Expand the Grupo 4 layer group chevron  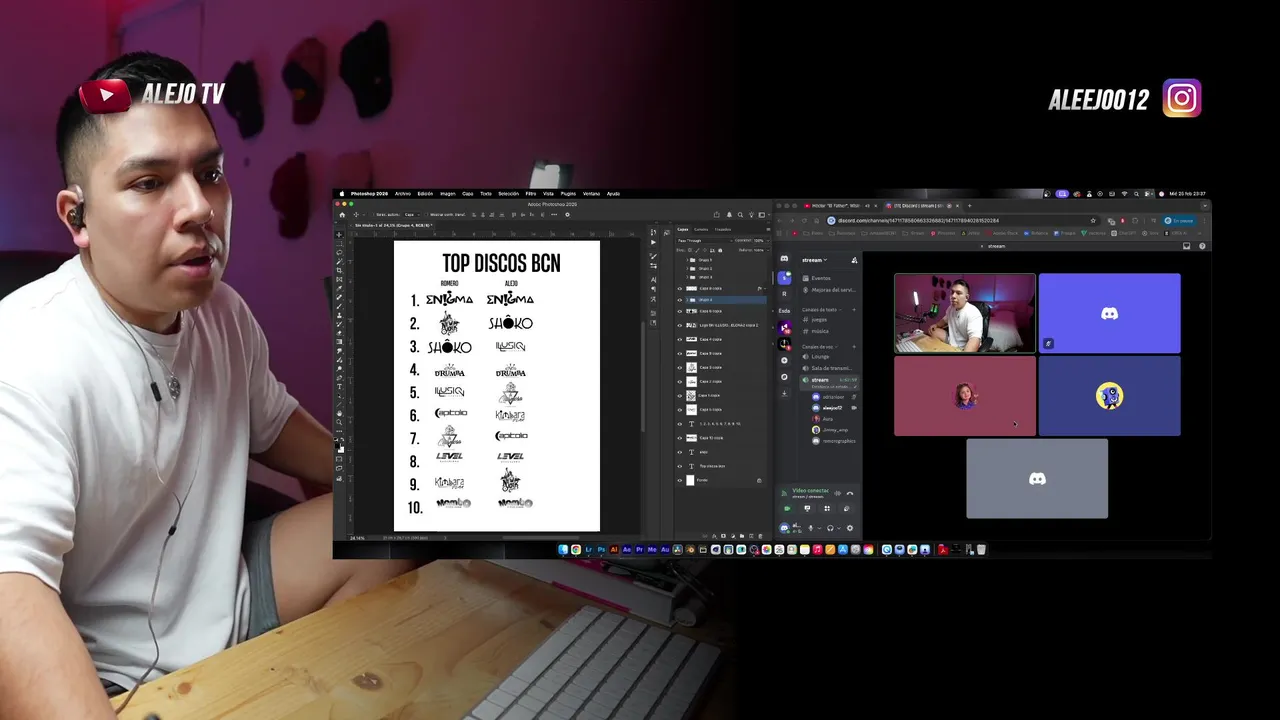(687, 300)
